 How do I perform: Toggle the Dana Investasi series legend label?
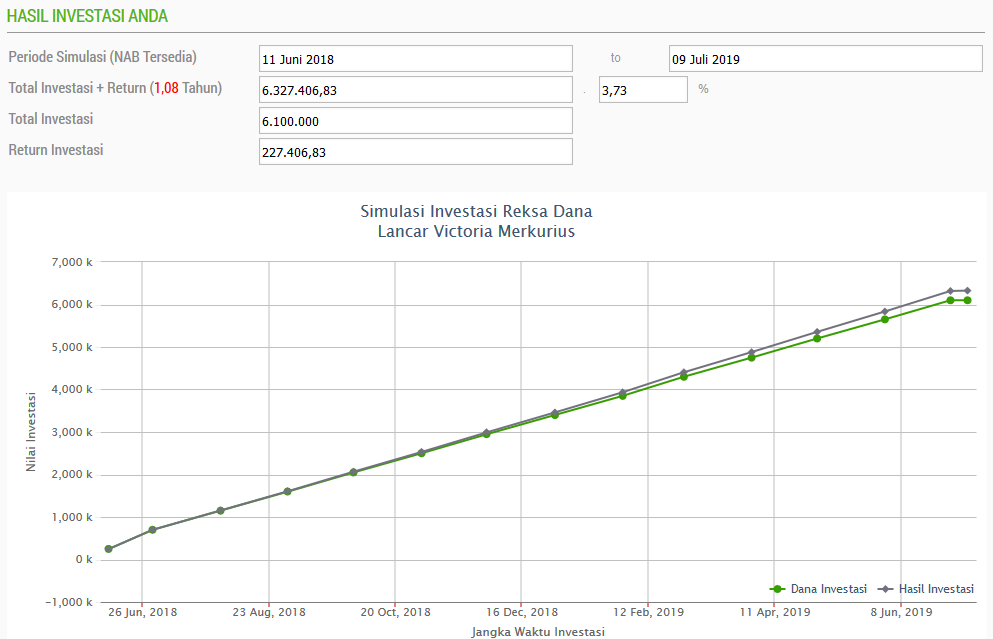[x=828, y=589]
